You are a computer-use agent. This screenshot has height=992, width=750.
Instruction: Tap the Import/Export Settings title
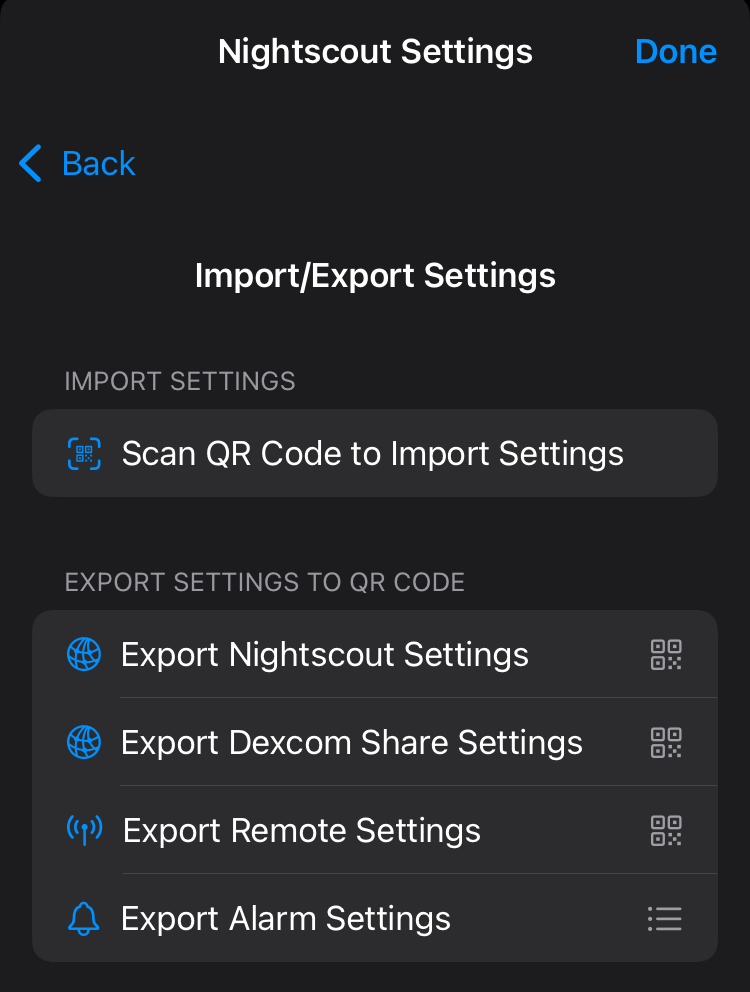(x=375, y=276)
